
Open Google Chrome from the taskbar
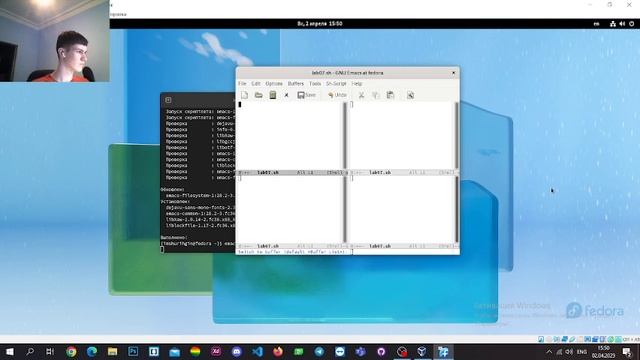coord(71,351)
